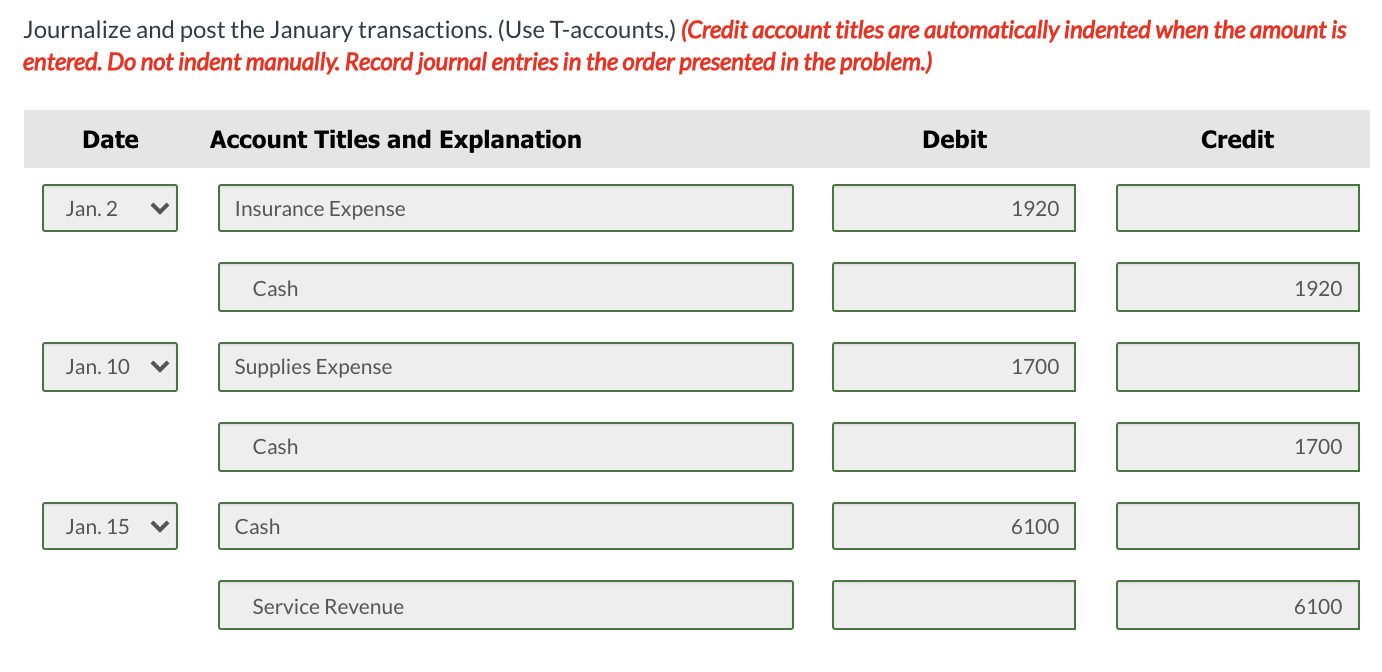This screenshot has width=1382, height=672.
Task: Click the empty debit field beside Service Revenue
Action: tap(953, 605)
